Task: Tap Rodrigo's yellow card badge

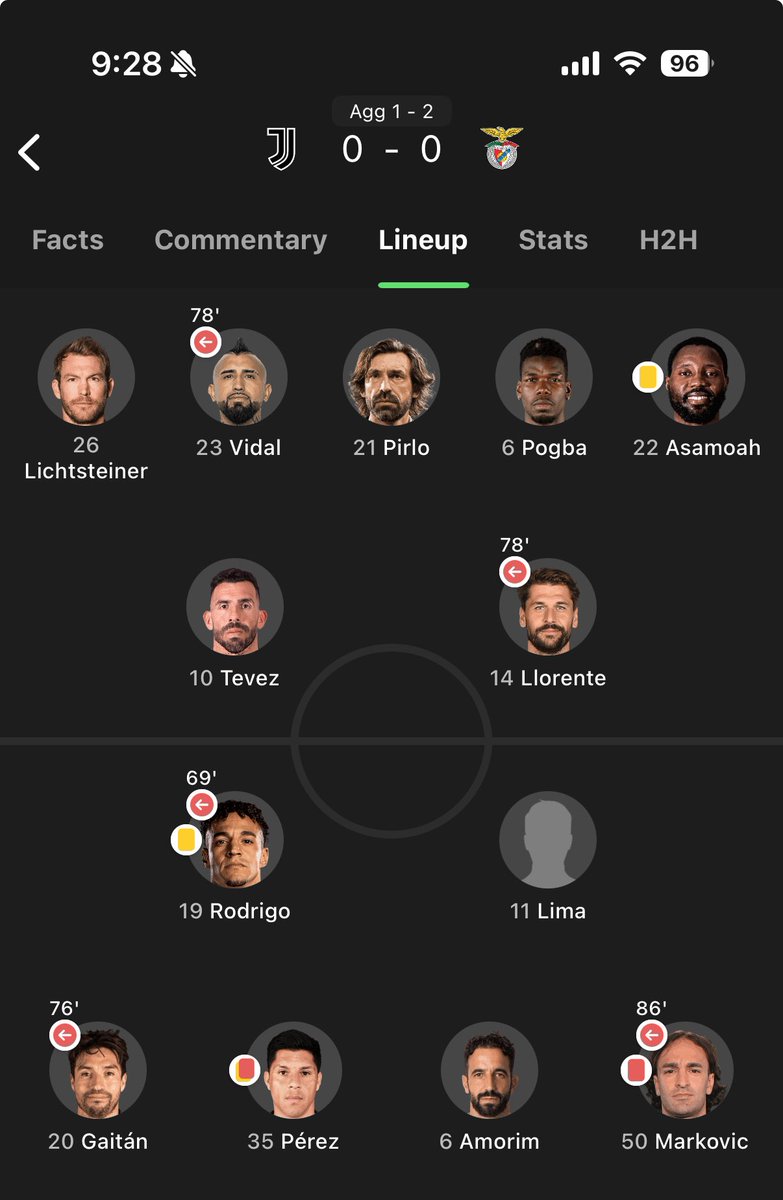Action: pyautogui.click(x=185, y=840)
